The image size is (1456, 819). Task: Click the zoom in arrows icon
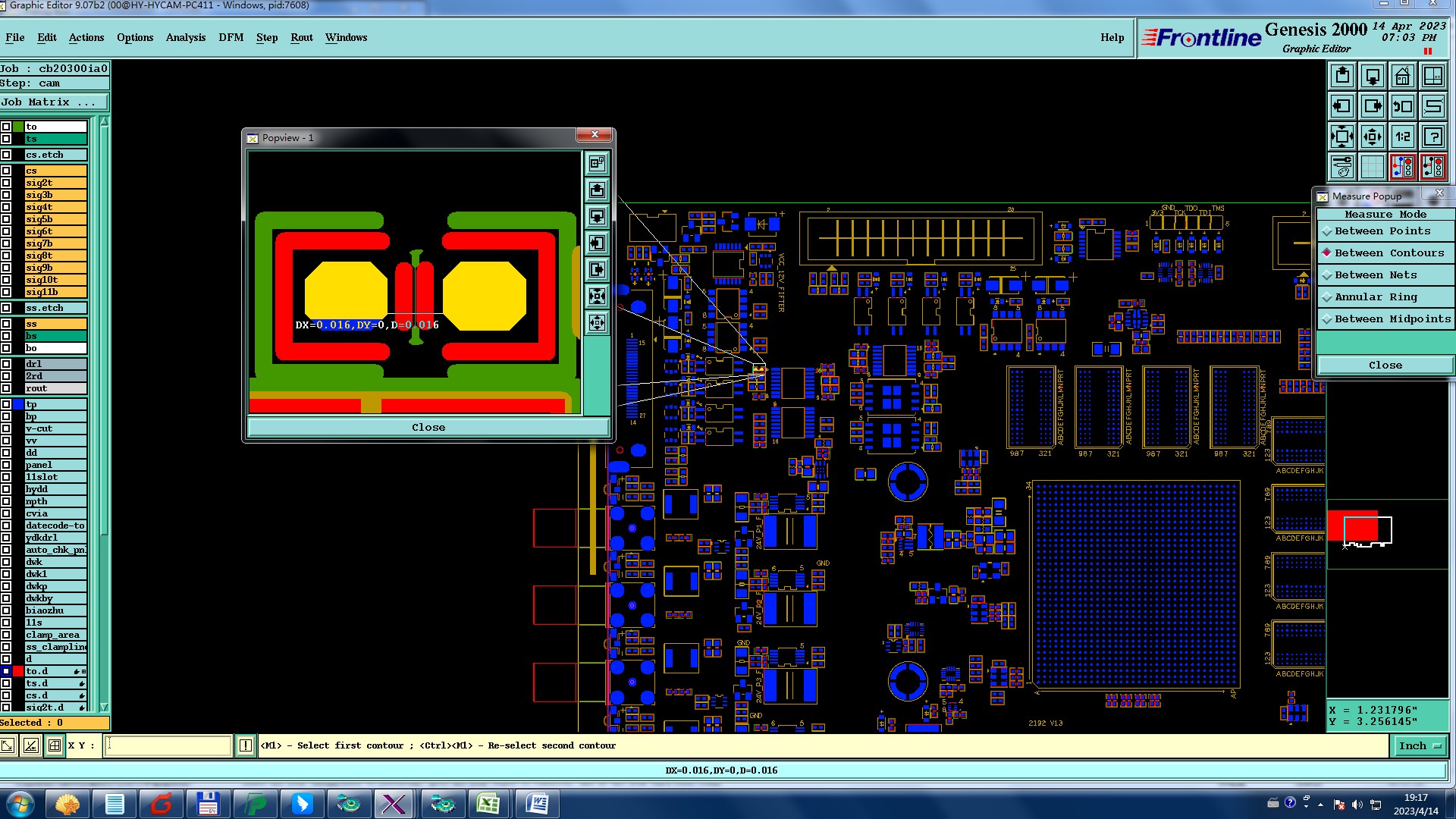tap(1372, 137)
